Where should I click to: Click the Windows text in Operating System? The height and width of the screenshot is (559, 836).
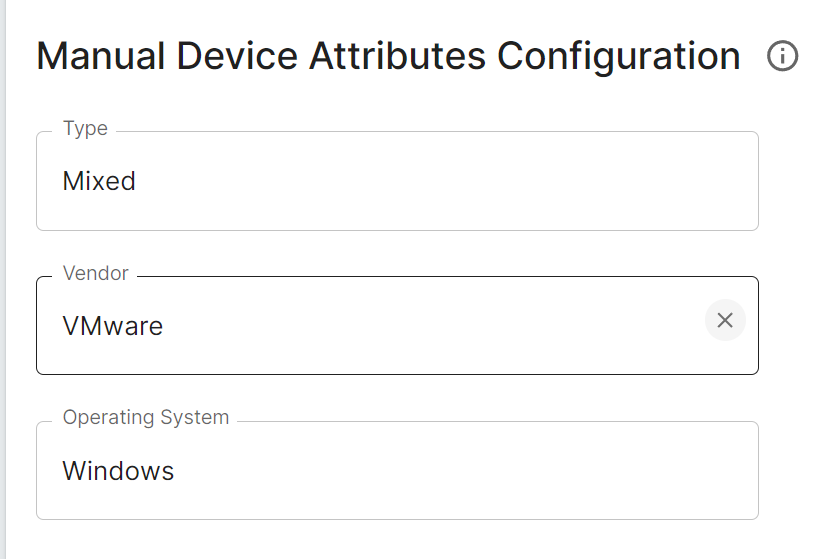118,471
